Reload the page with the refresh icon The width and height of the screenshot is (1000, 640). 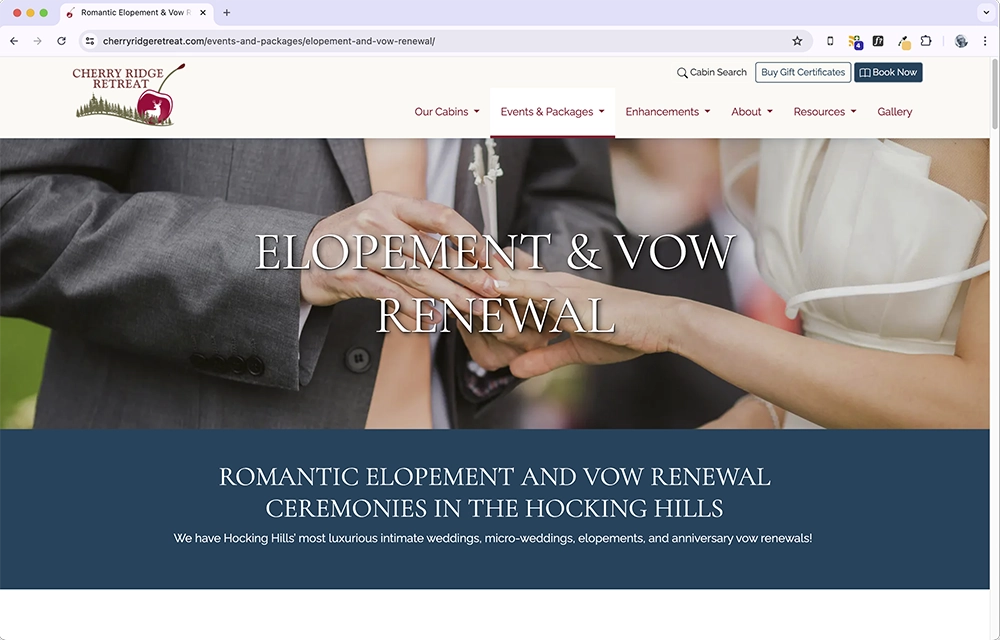click(61, 41)
